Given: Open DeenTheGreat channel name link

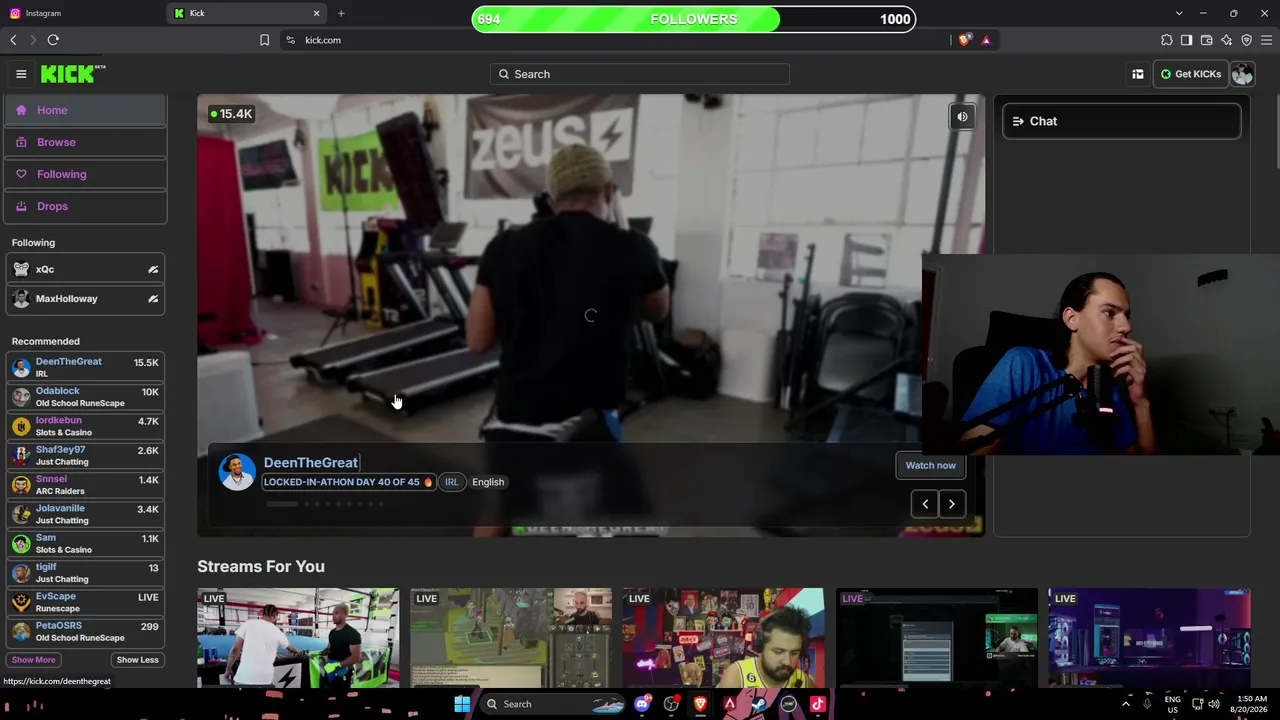Looking at the screenshot, I should 311,463.
